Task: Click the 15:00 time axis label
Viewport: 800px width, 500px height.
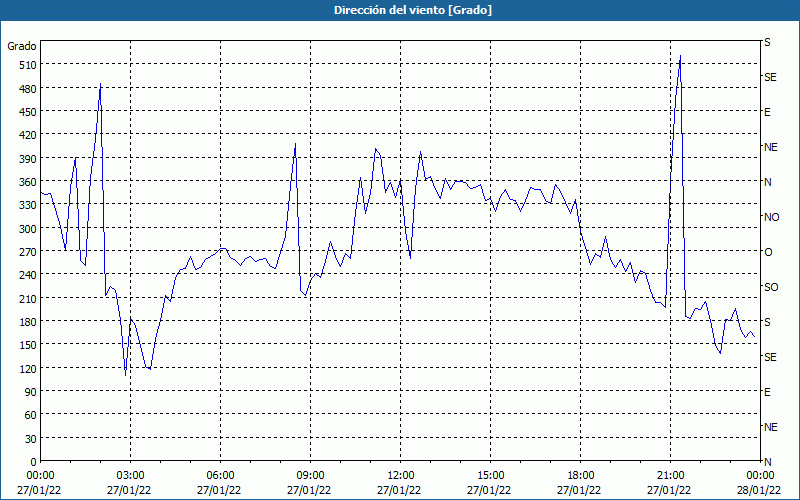Action: (x=490, y=476)
